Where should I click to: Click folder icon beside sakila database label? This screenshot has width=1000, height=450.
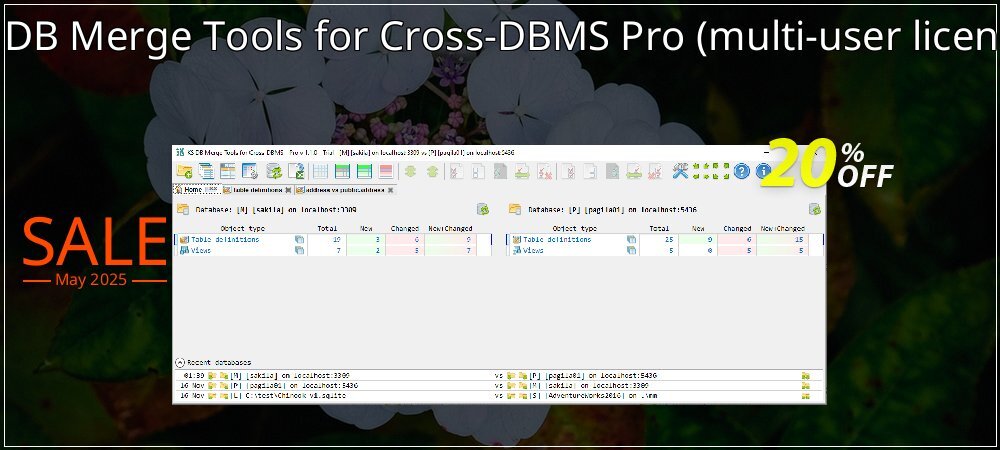pos(182,209)
